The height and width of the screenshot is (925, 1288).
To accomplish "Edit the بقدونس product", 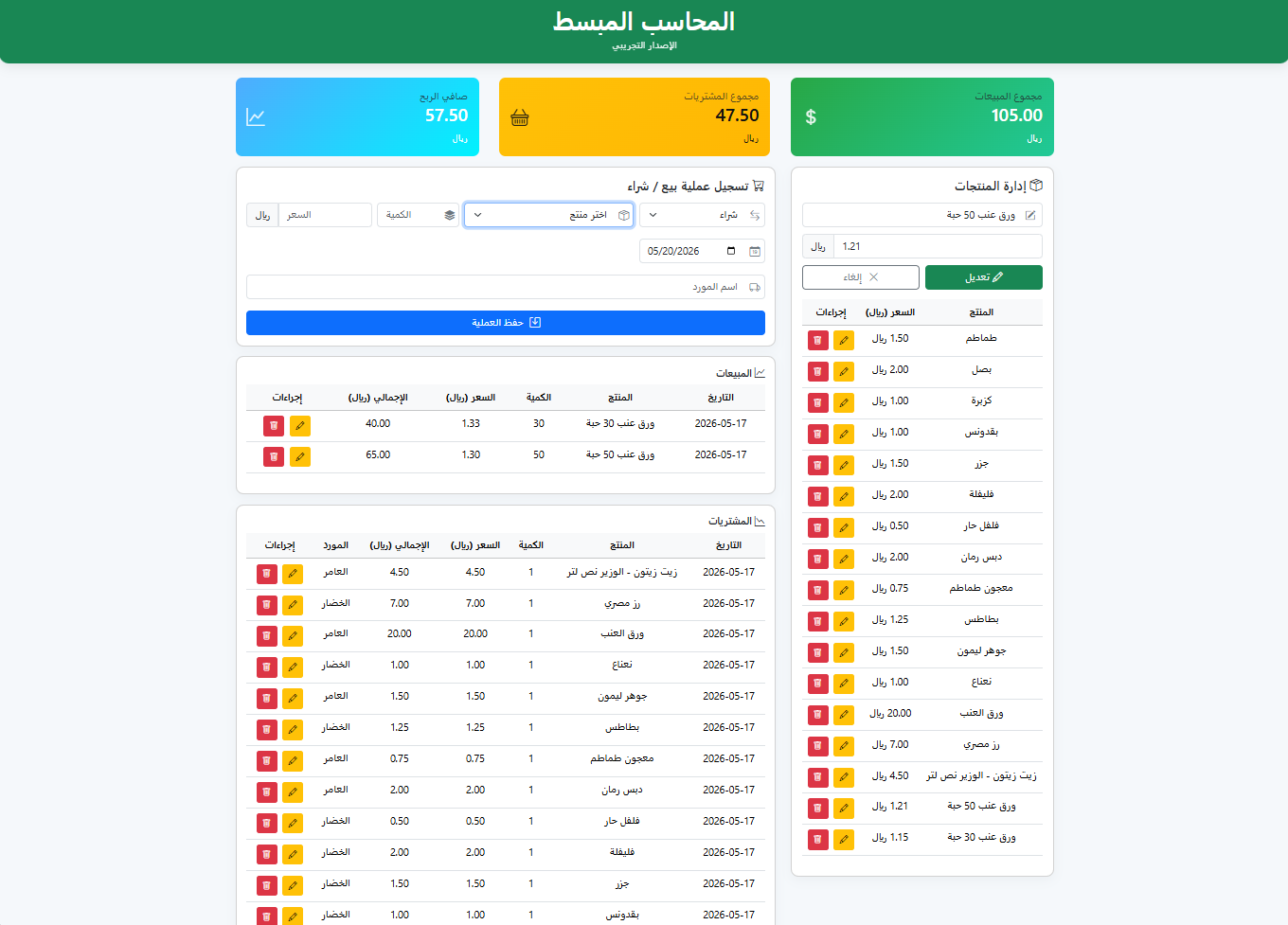I will [844, 434].
